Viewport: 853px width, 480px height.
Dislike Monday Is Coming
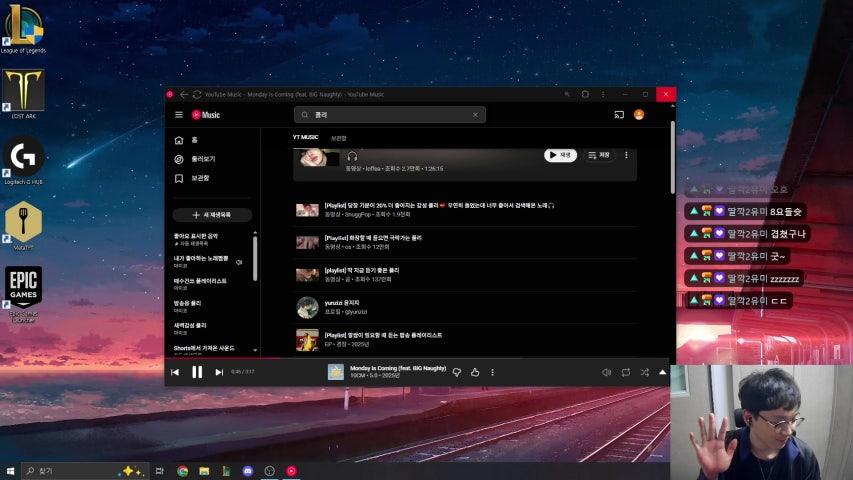click(x=457, y=372)
